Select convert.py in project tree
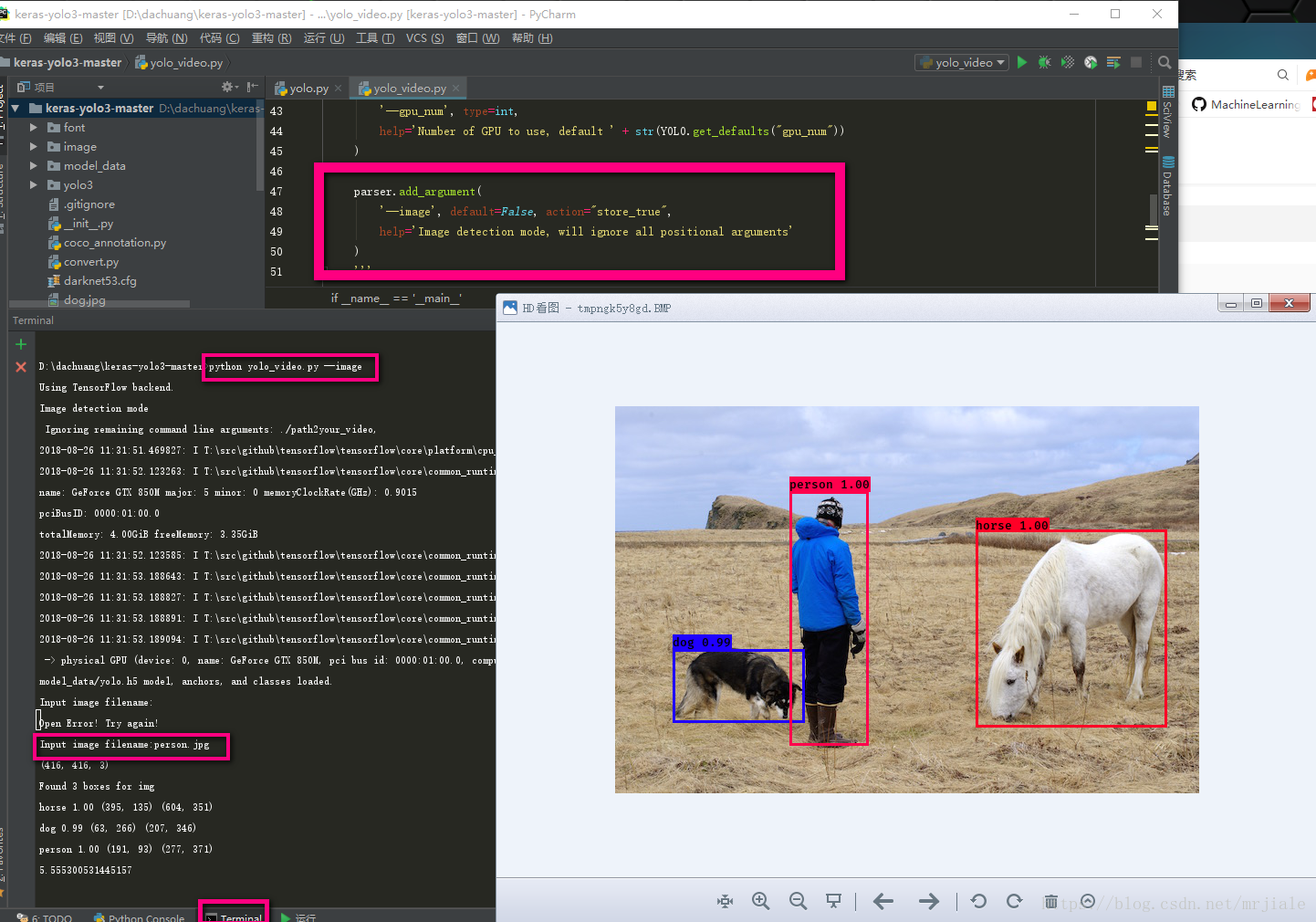Image resolution: width=1316 pixels, height=922 pixels. (x=83, y=262)
